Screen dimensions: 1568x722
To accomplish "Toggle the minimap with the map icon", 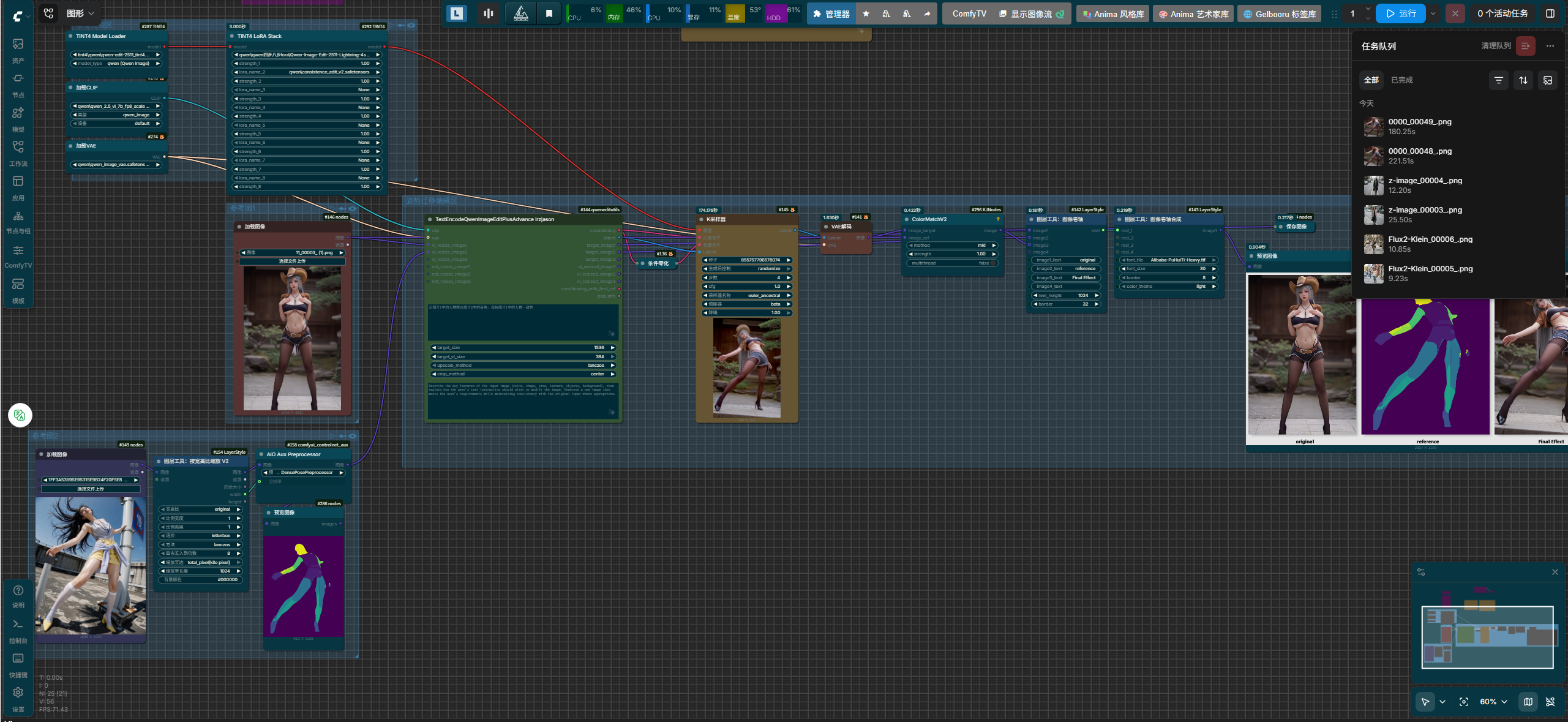I will [x=1528, y=702].
